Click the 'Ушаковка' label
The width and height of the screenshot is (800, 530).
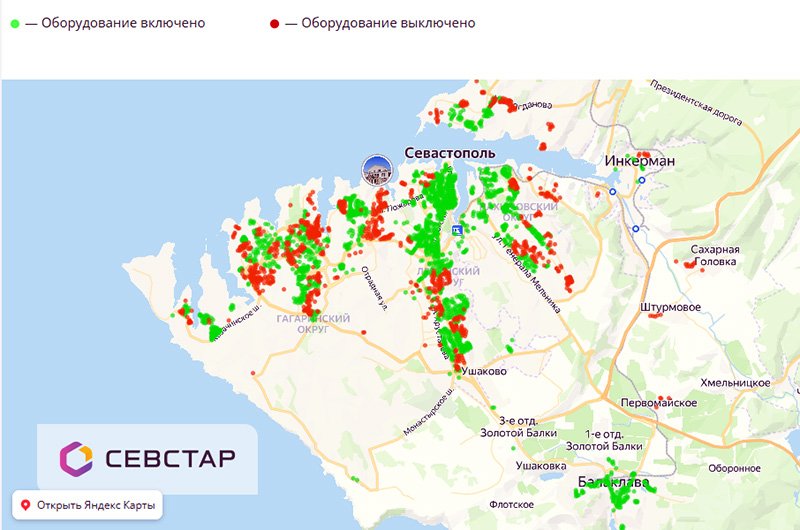(x=541, y=466)
